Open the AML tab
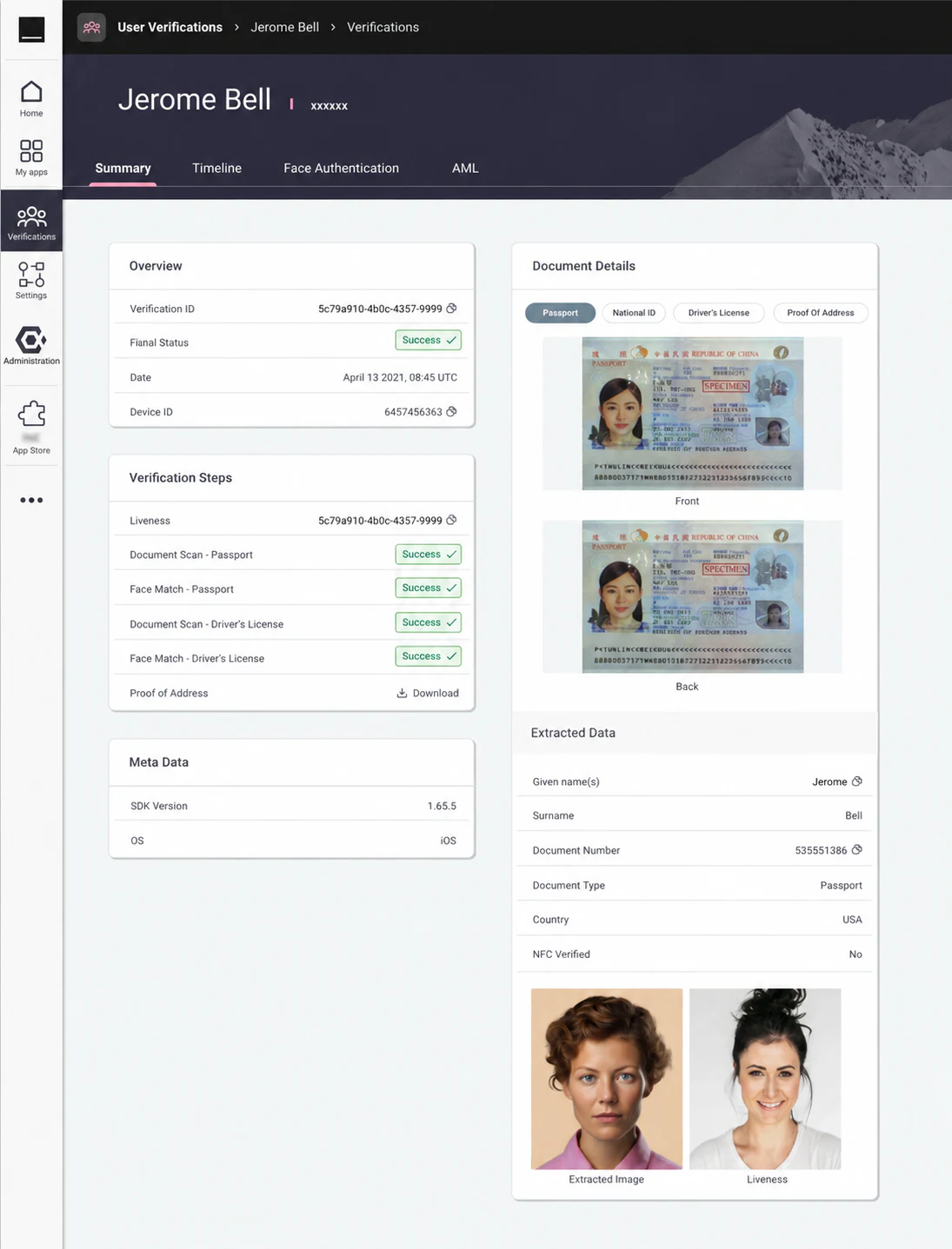The height and width of the screenshot is (1249, 952). [x=465, y=168]
